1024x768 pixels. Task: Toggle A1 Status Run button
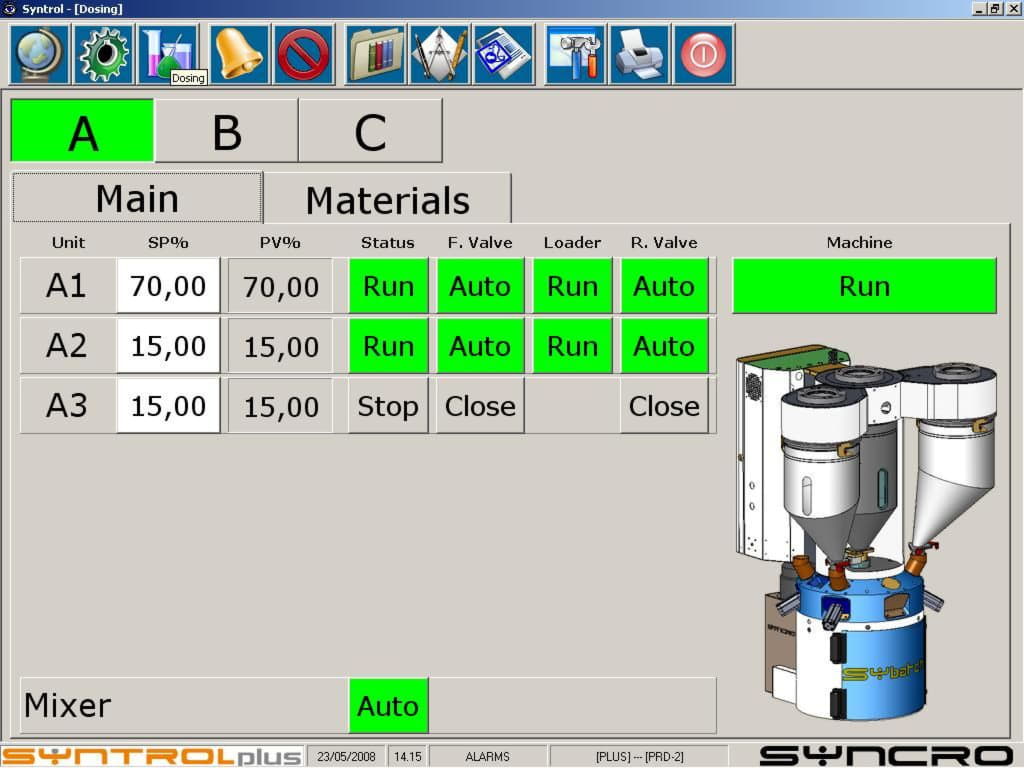click(388, 286)
